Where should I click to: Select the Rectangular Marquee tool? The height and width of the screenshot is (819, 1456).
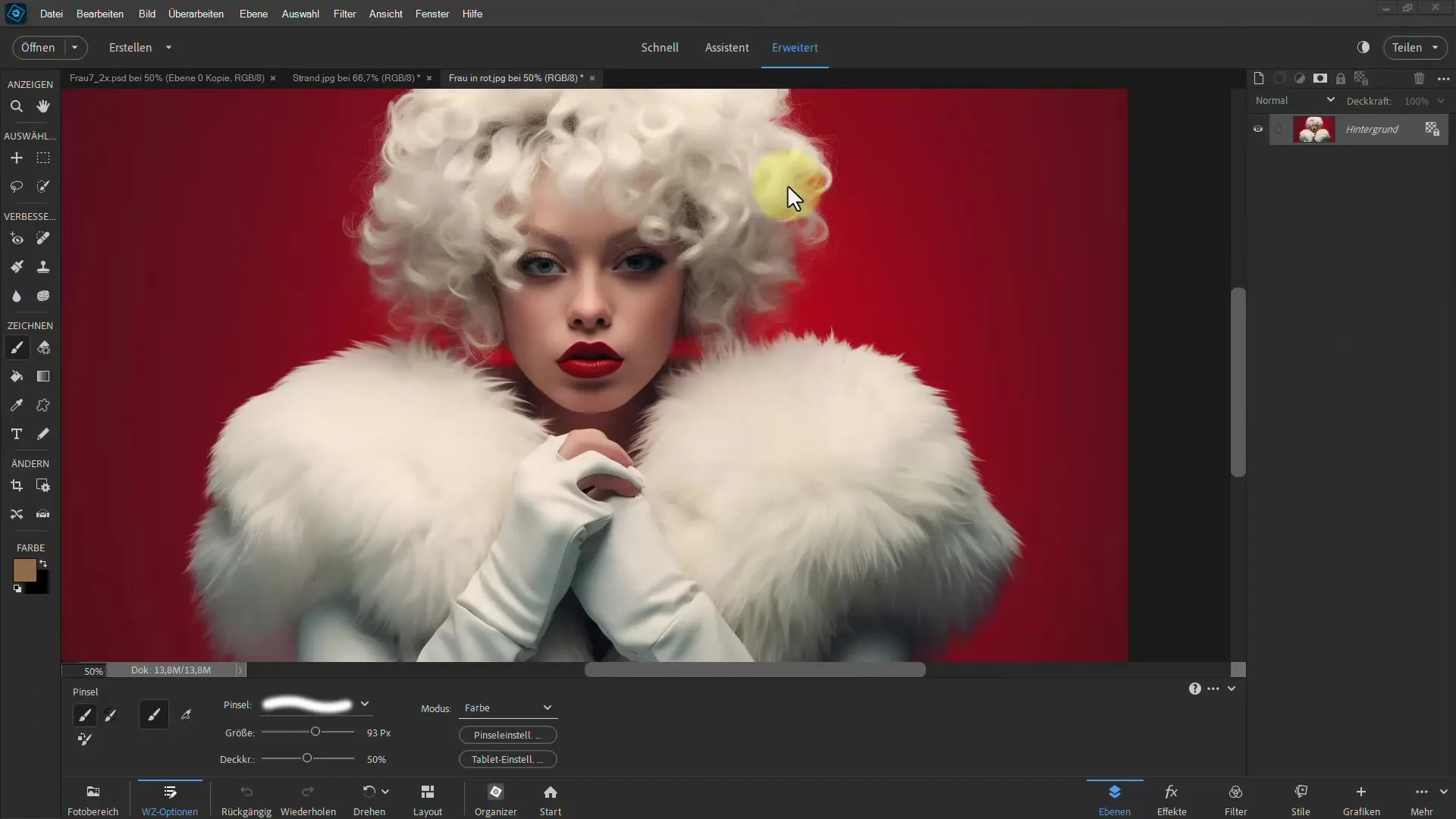[43, 158]
